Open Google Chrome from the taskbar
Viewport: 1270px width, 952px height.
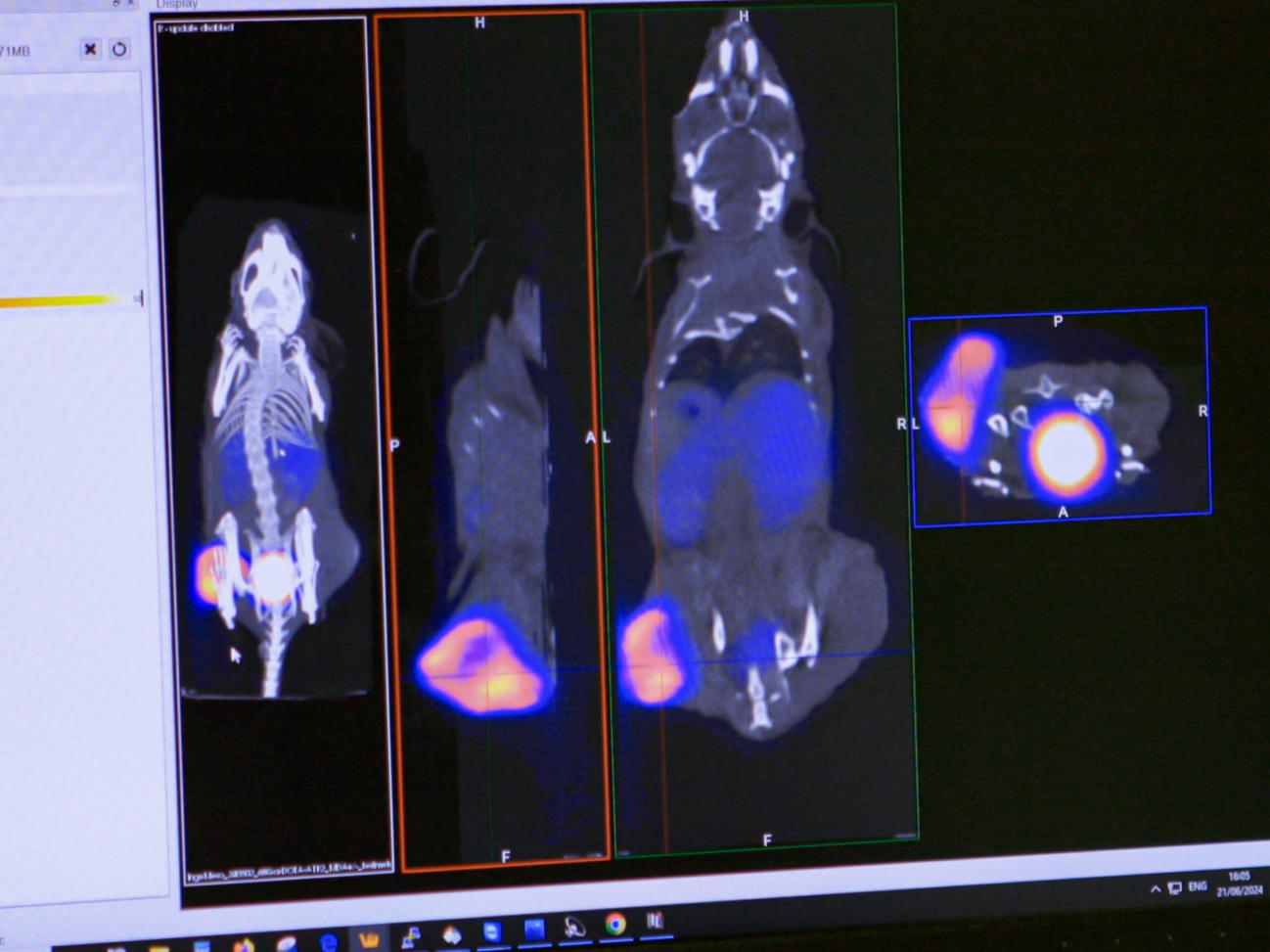[x=615, y=925]
